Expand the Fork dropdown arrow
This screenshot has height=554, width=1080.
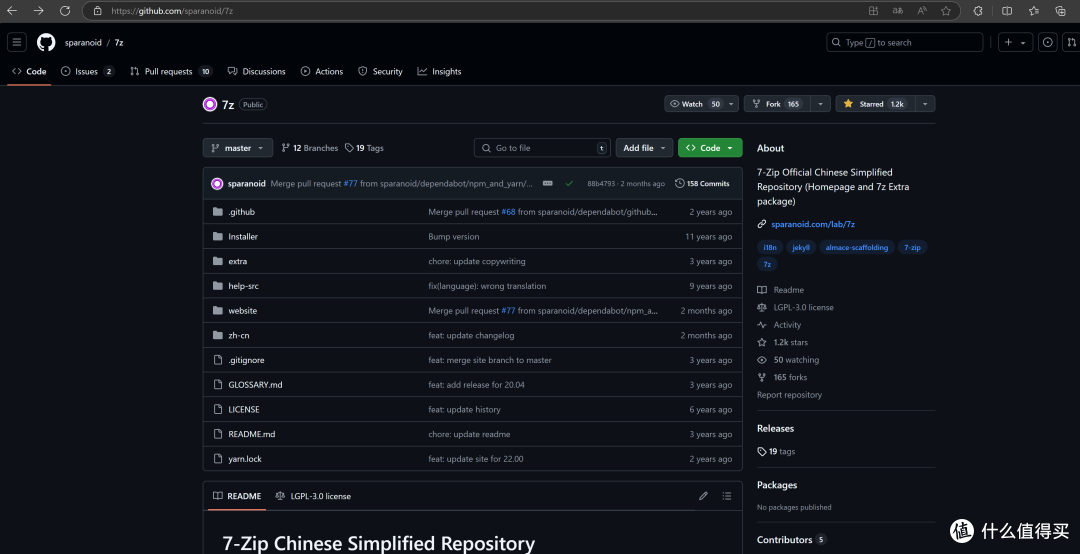(x=820, y=104)
